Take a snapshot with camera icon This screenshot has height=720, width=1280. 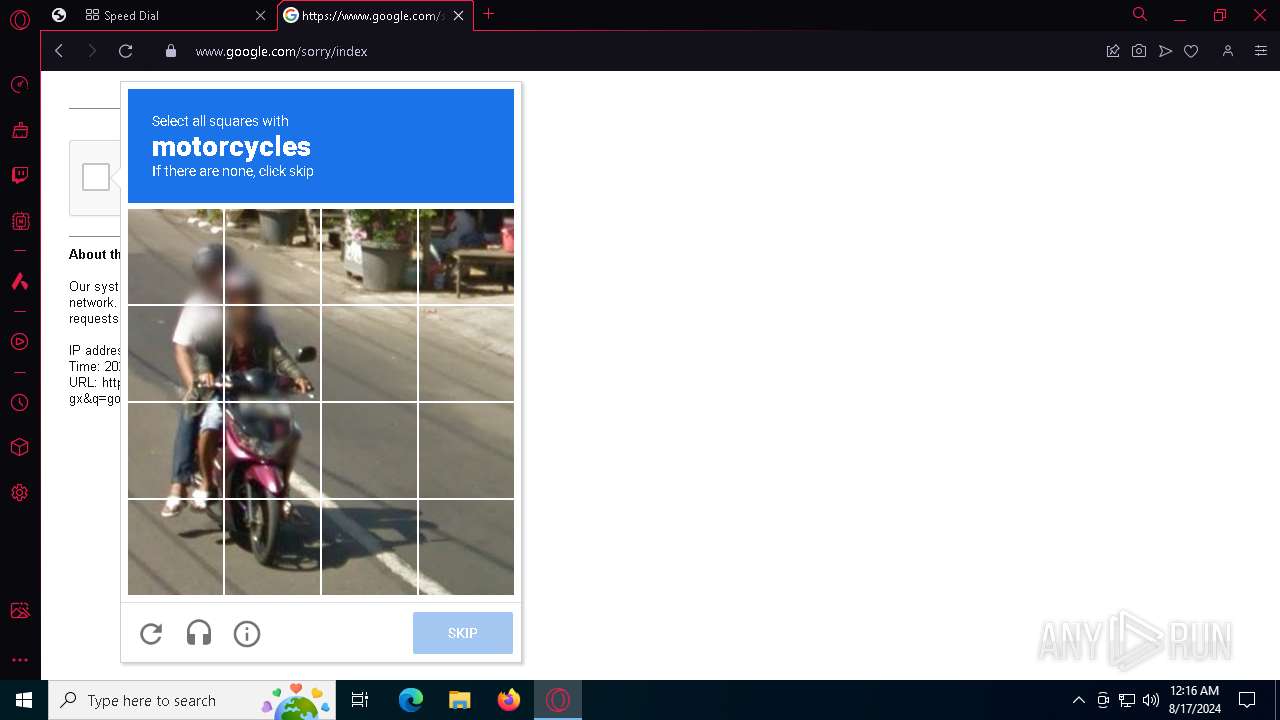[x=1139, y=51]
